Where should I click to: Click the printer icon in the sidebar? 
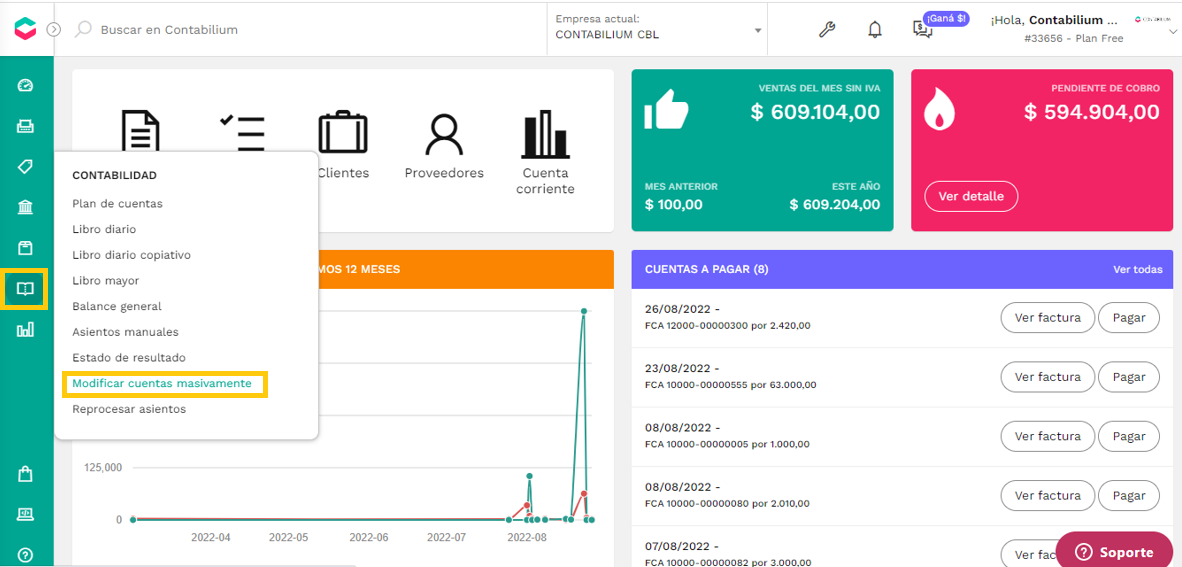26,126
